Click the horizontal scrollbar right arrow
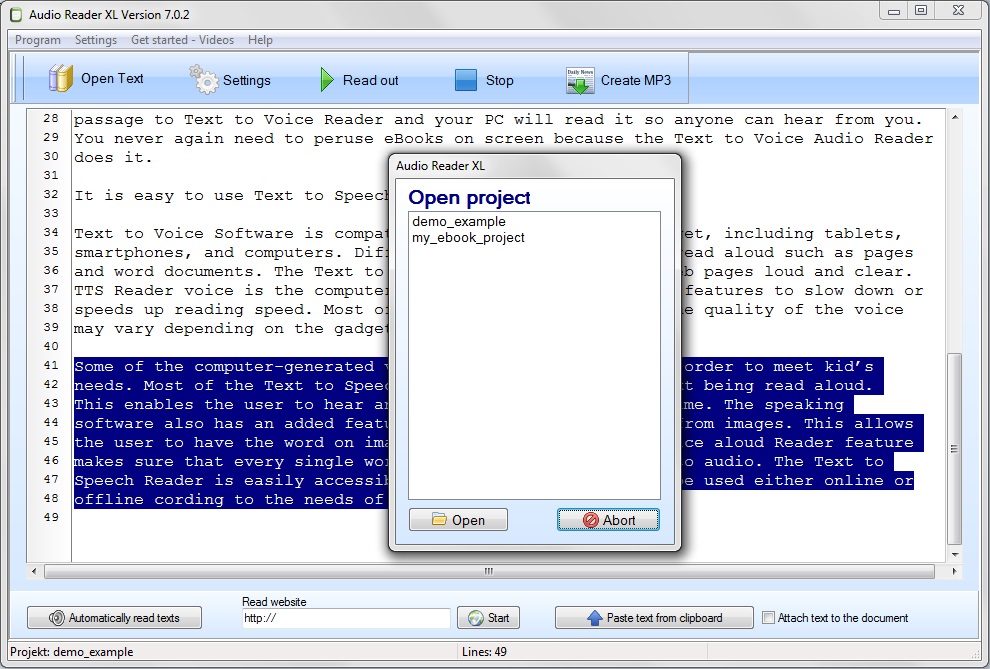The width and height of the screenshot is (990, 669). tap(954, 571)
